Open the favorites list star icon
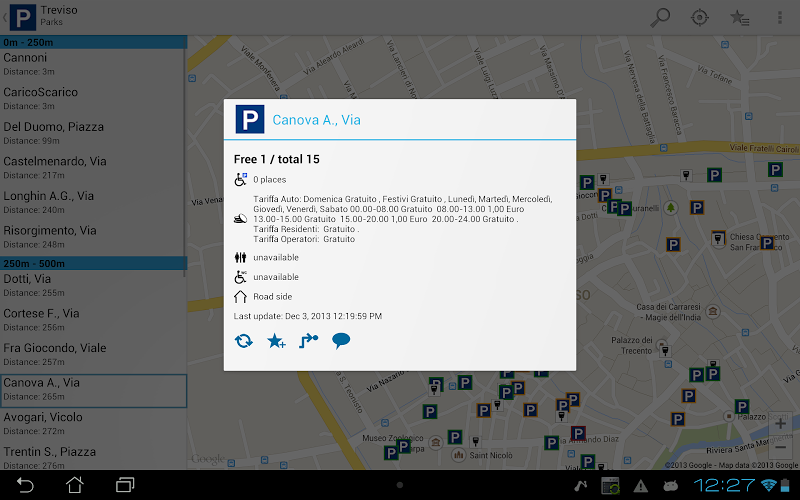 coord(739,17)
